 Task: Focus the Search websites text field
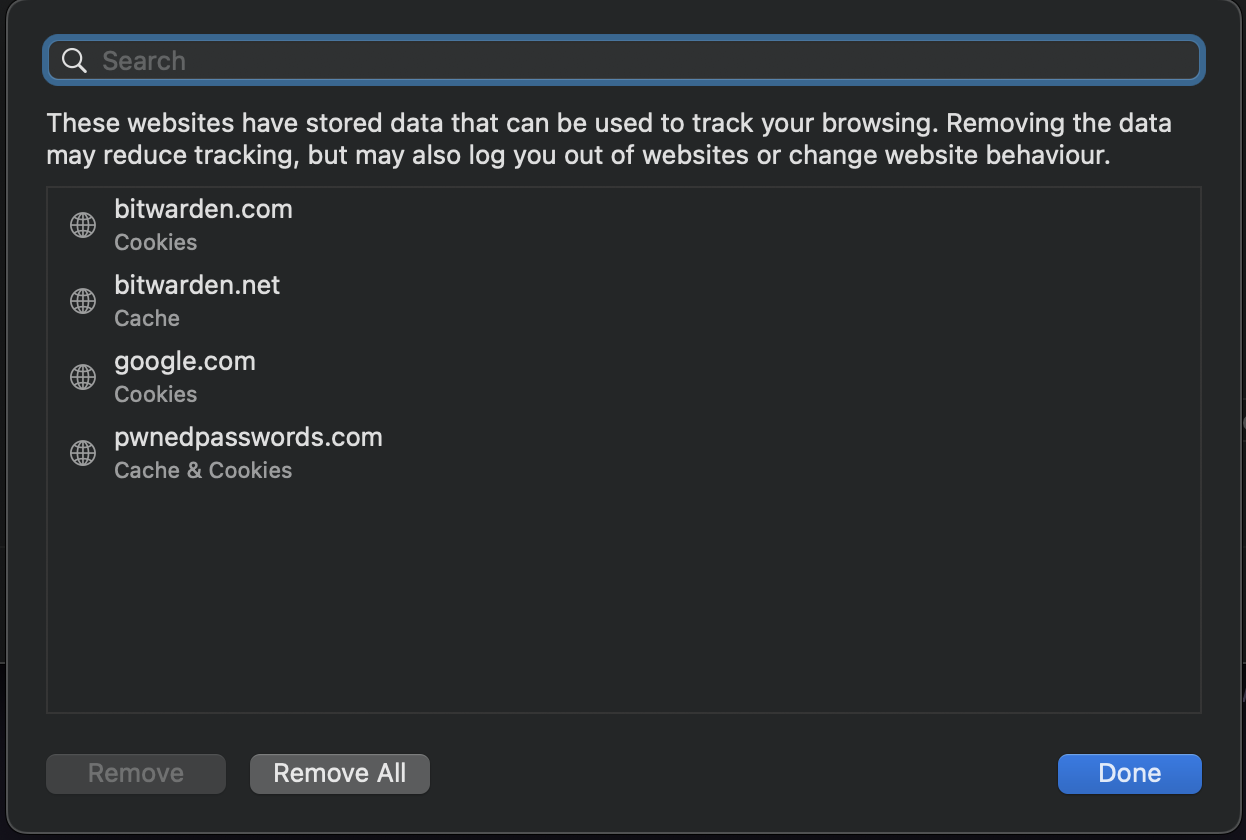click(x=640, y=61)
